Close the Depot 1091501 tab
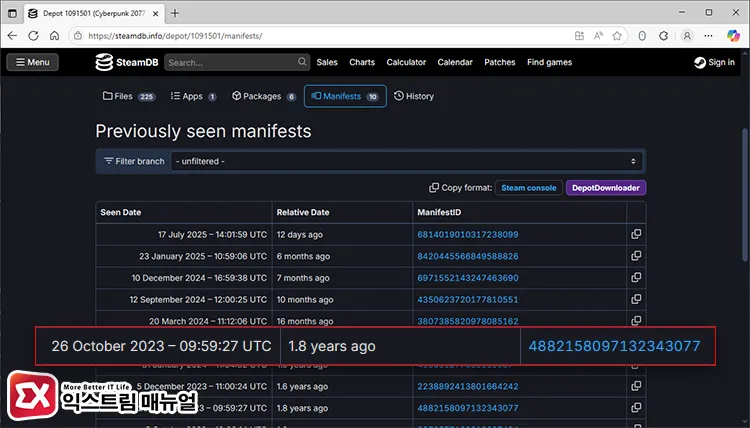The height and width of the screenshot is (428, 750). 155,14
